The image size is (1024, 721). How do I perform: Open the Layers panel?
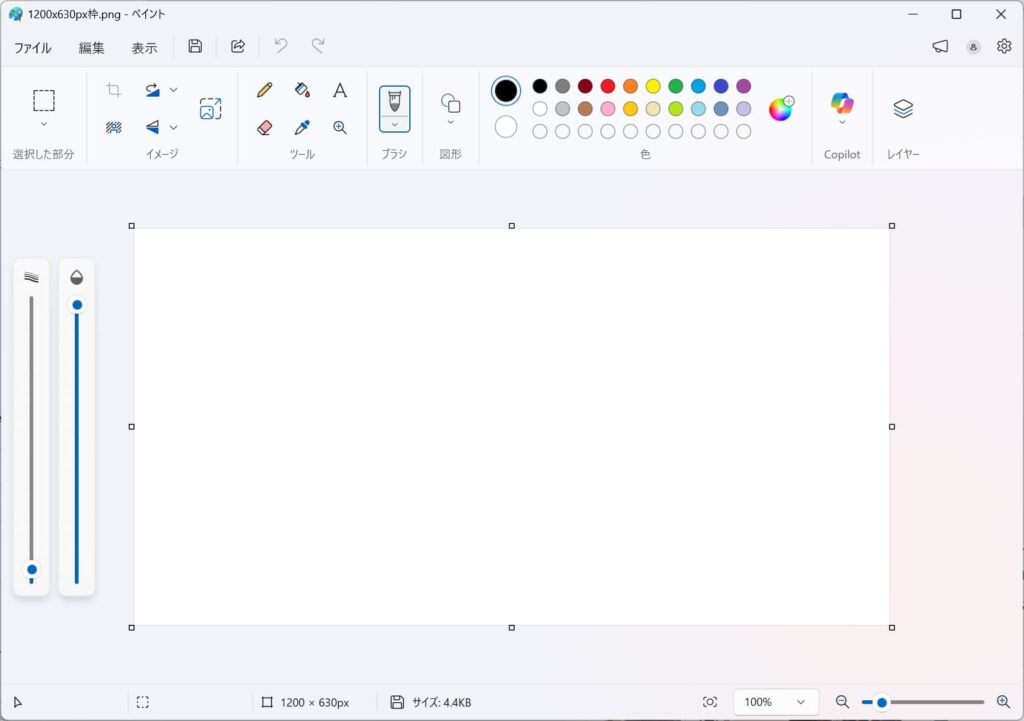coord(903,108)
